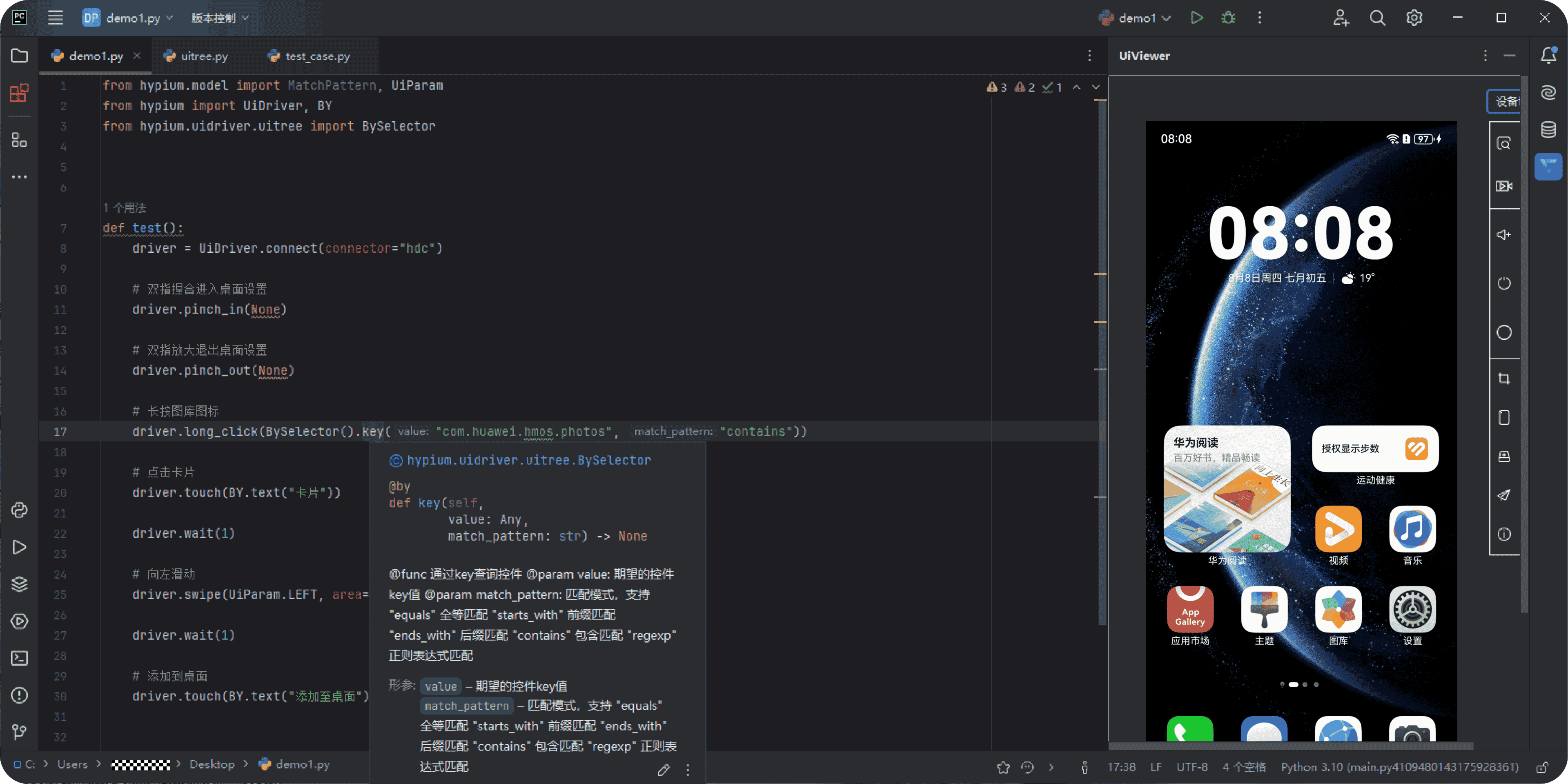Click the UiViewer record video icon
Image resolution: width=1568 pixels, height=784 pixels.
point(1503,186)
